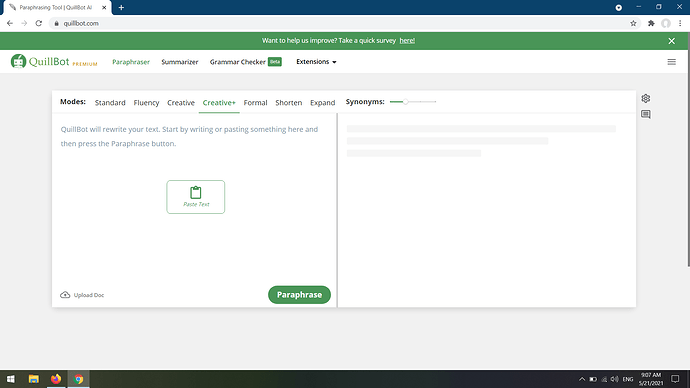Click the Synonyms slider handle
The image size is (690, 388).
[406, 102]
